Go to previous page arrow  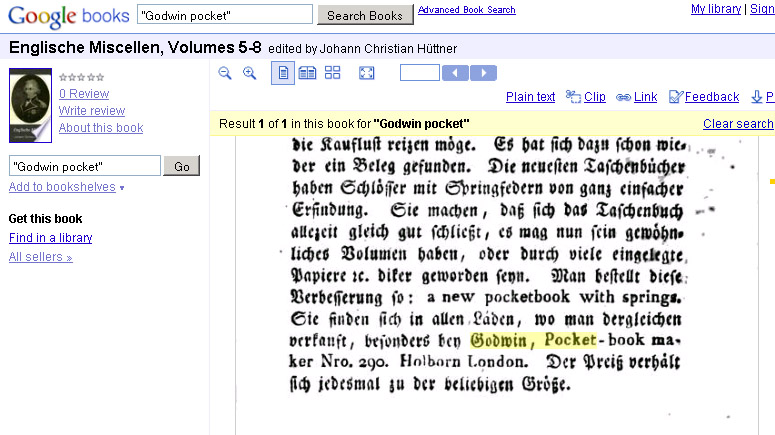[x=455, y=73]
